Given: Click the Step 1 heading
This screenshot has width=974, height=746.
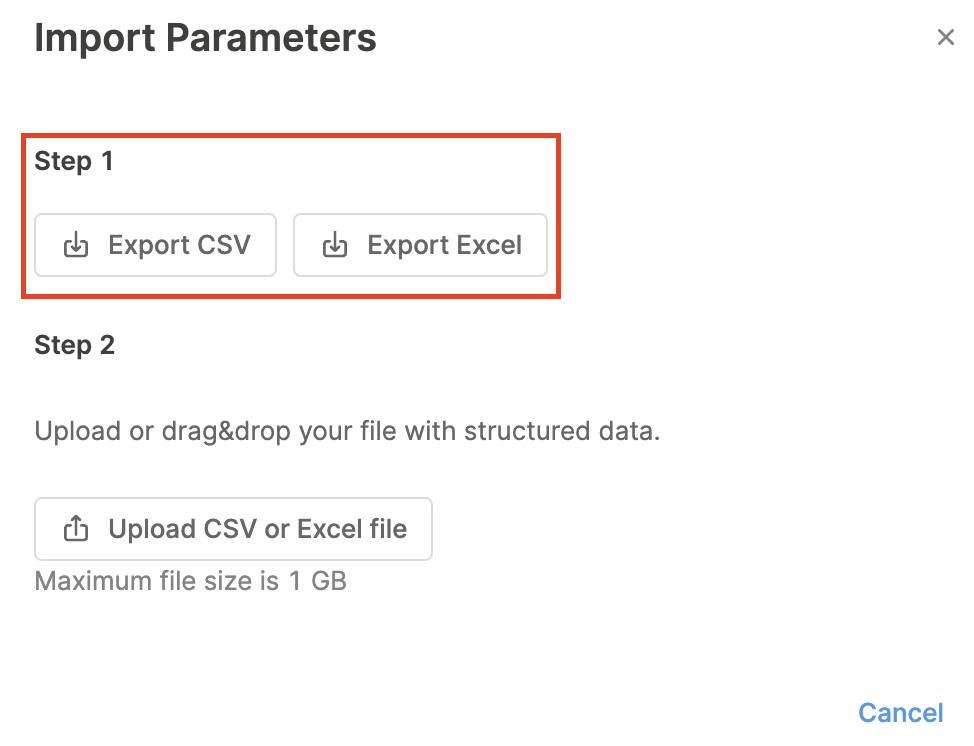Looking at the screenshot, I should coord(73,160).
